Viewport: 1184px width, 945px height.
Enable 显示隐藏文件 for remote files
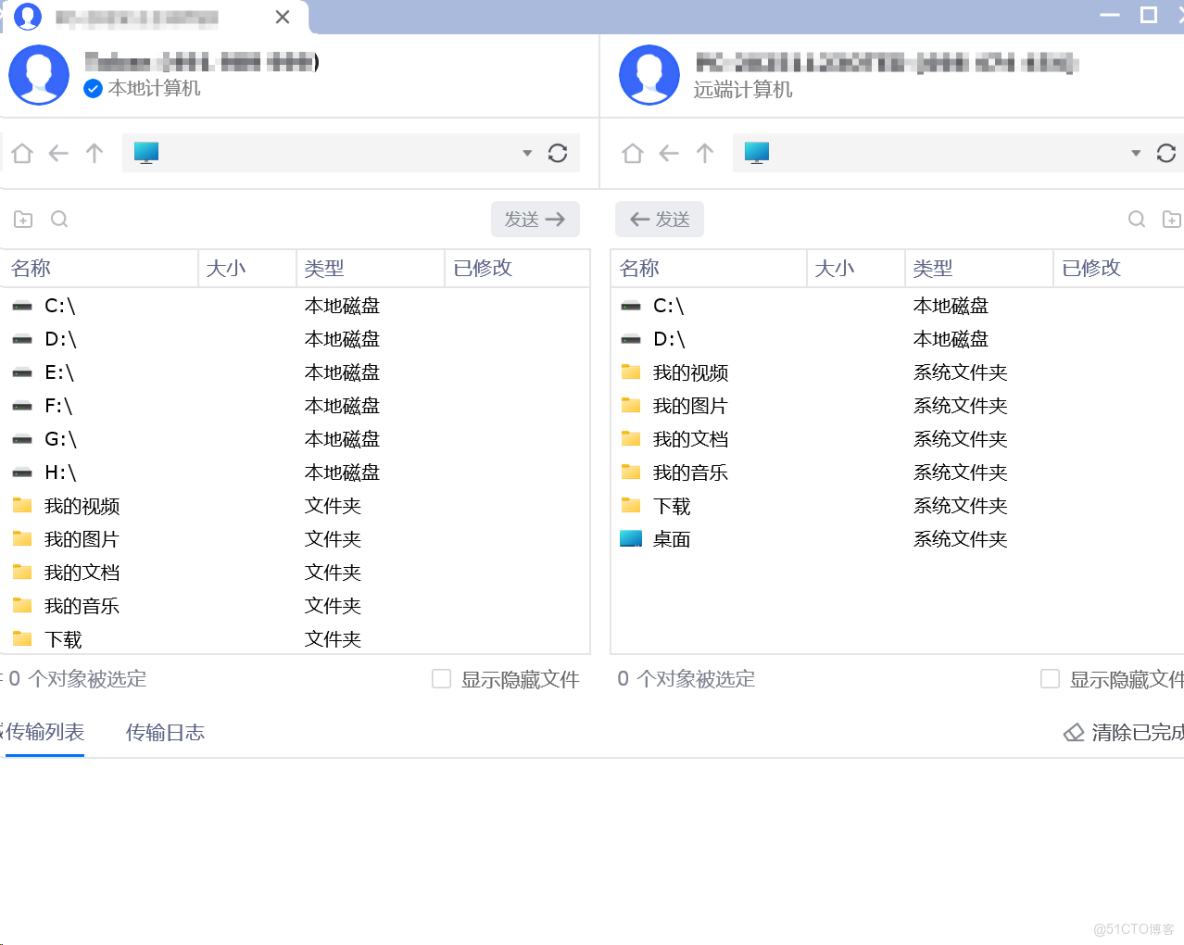pos(1050,678)
